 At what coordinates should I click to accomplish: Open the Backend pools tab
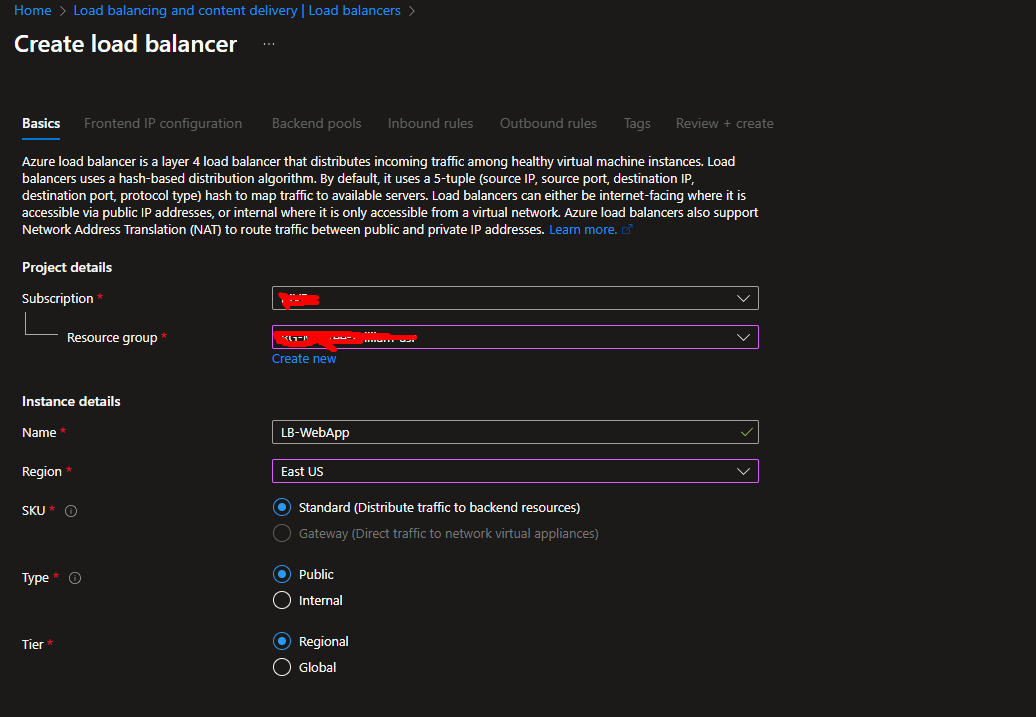pos(316,124)
